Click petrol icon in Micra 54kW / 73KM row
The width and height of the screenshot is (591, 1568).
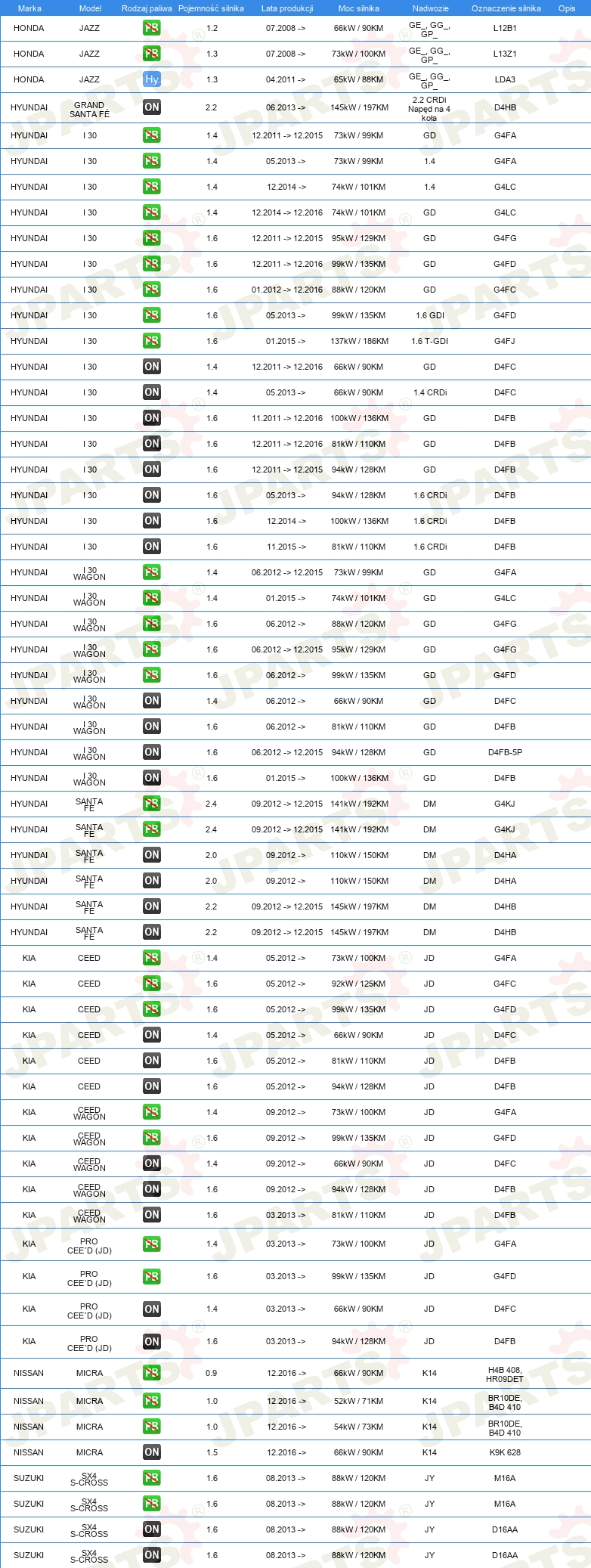152,1427
